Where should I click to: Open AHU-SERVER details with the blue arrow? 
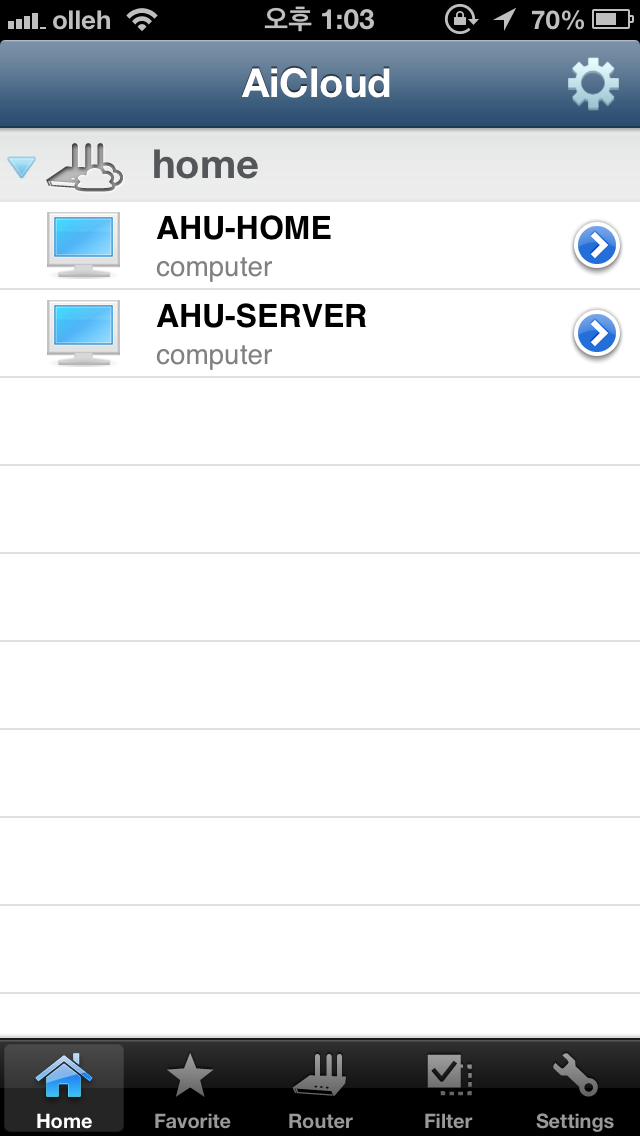pos(597,334)
